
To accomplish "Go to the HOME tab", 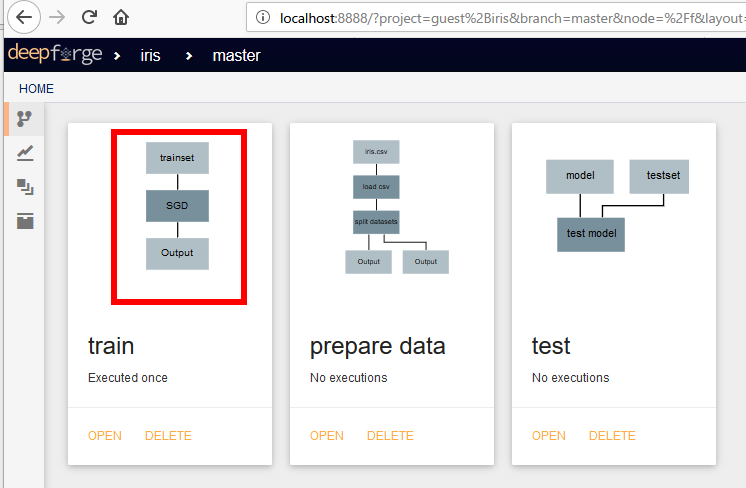I will coord(36,89).
